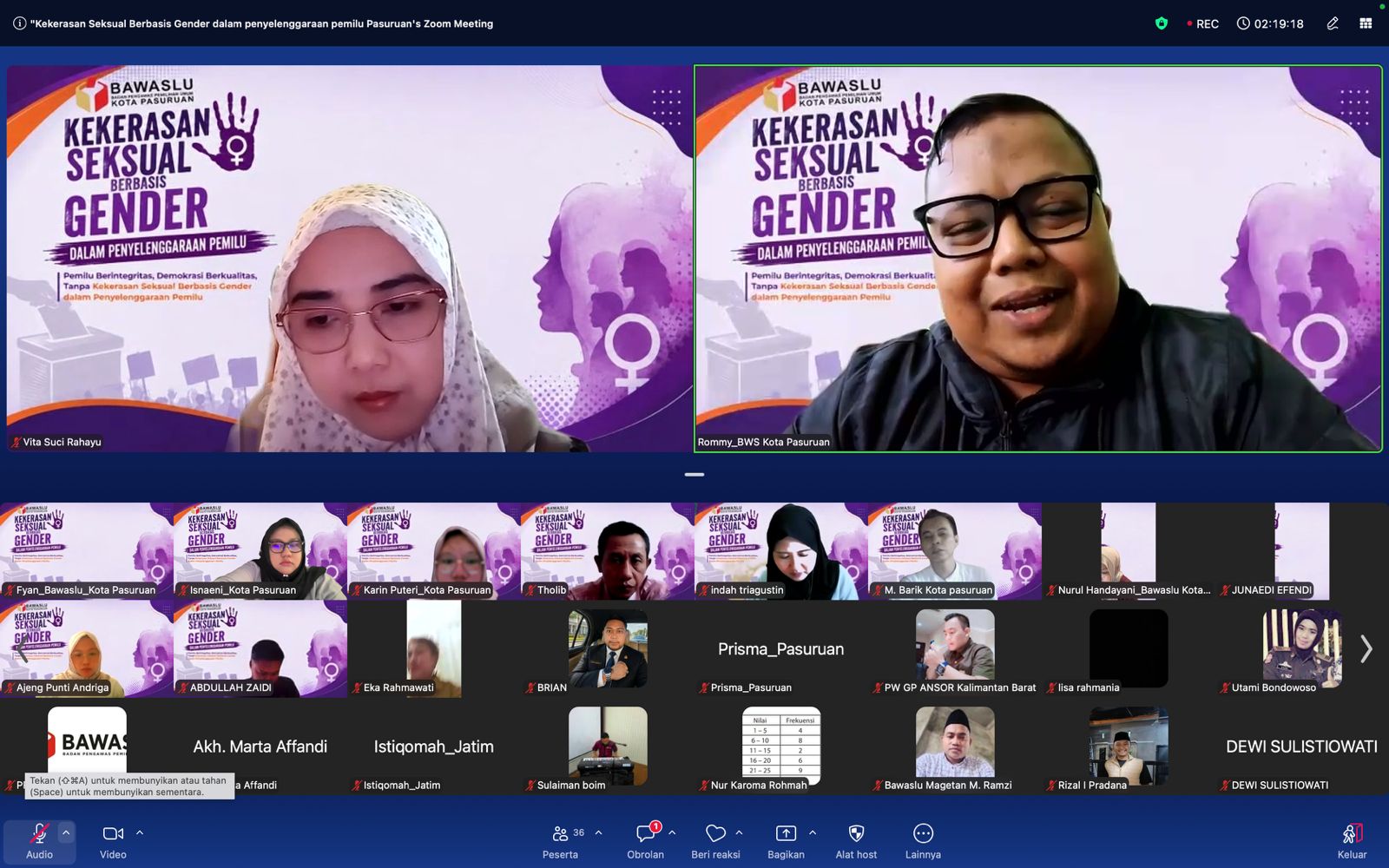
Task: Select DEWI SULISTIOWATI participant tile
Action: tap(1302, 746)
